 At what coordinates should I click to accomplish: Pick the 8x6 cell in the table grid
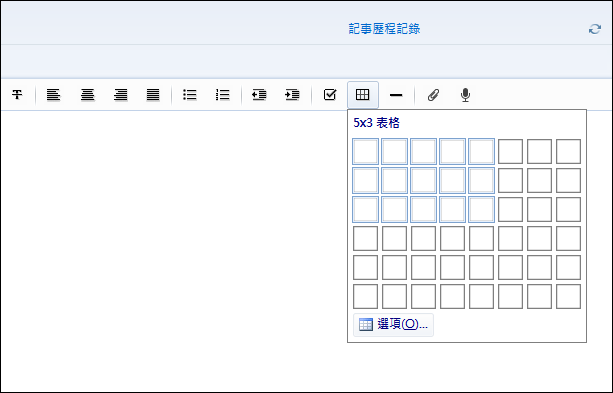[x=568, y=296]
